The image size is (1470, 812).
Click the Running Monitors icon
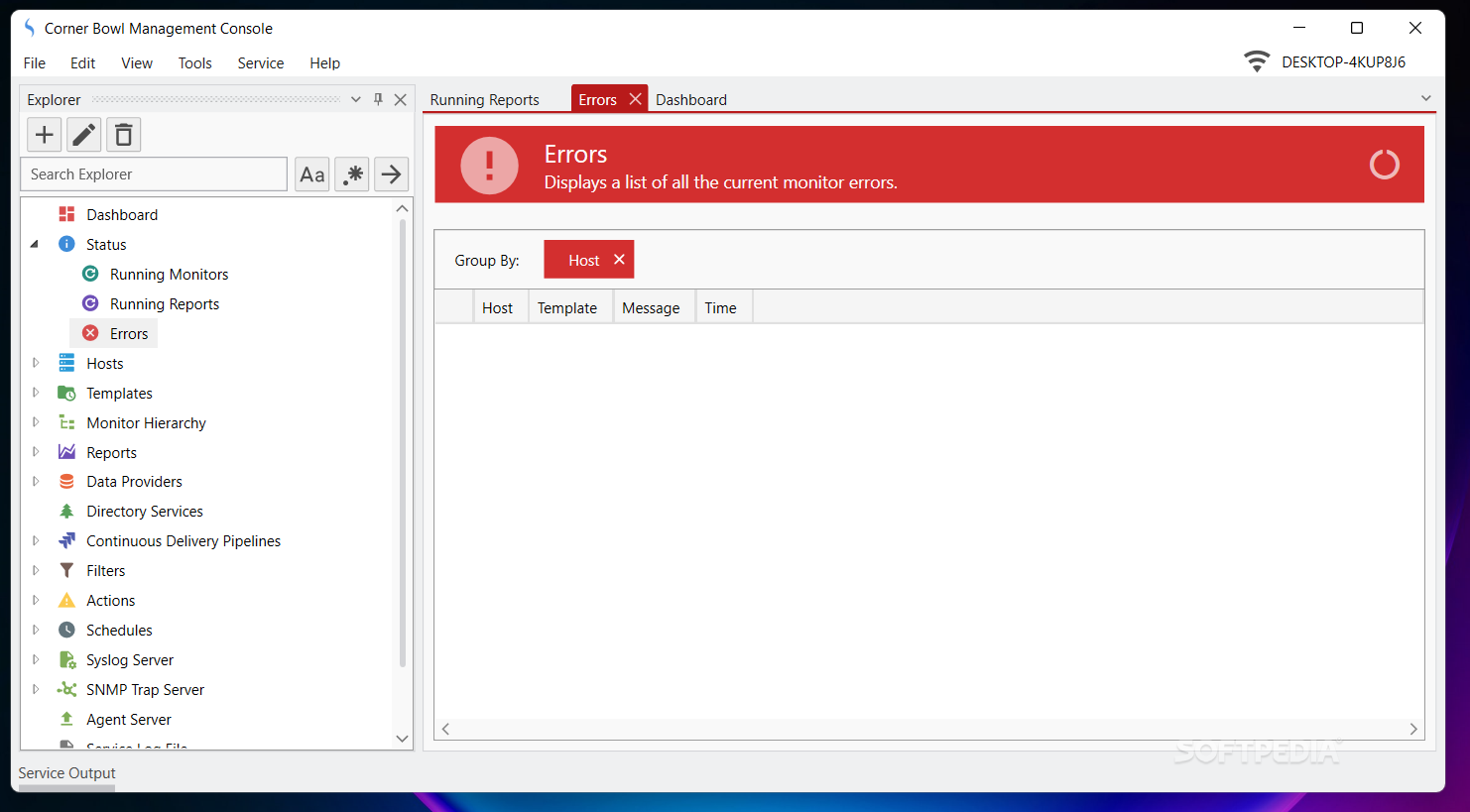pyautogui.click(x=90, y=274)
